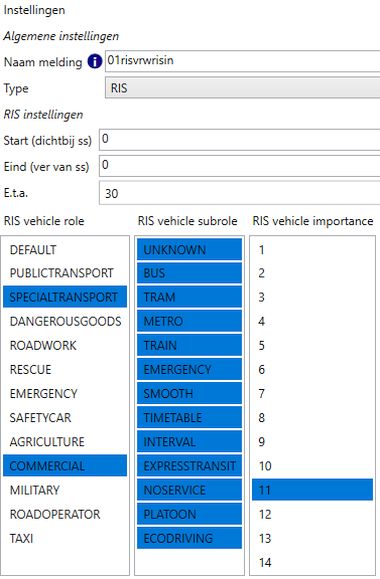Viewport: 380px width, 579px height.
Task: Select EMERGENCY in the vehicle role list
Action: pyautogui.click(x=65, y=394)
